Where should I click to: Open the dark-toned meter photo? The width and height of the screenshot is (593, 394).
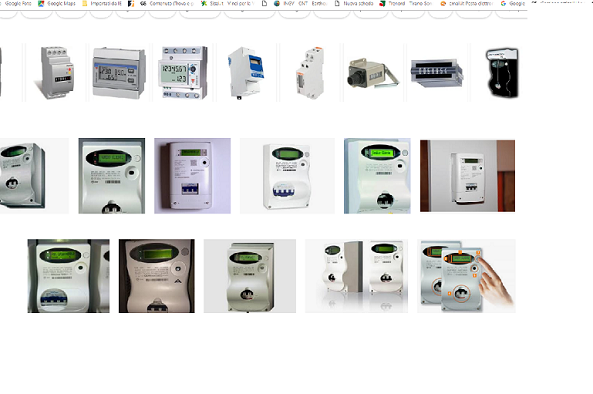tap(157, 276)
